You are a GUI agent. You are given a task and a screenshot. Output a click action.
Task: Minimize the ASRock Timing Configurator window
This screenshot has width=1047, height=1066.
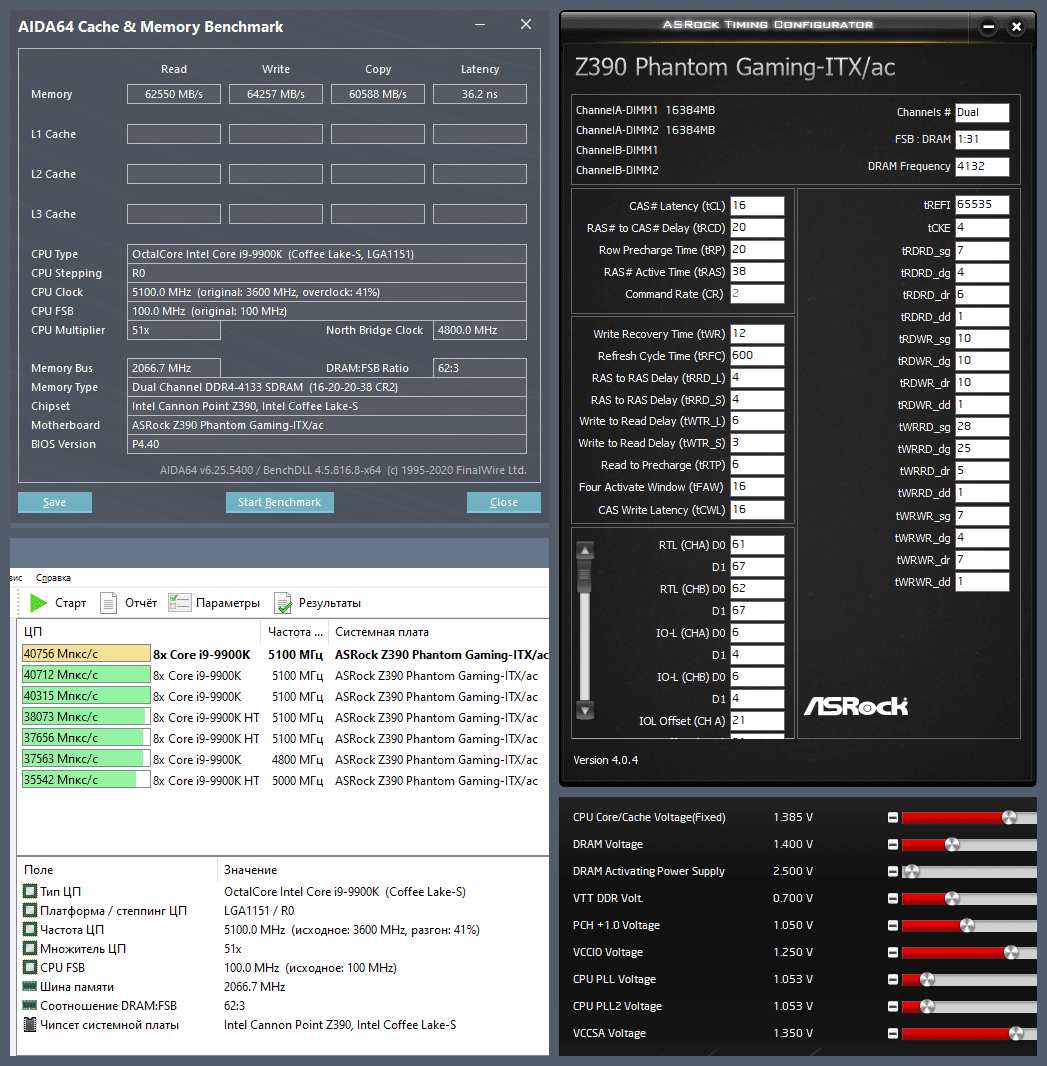coord(989,27)
